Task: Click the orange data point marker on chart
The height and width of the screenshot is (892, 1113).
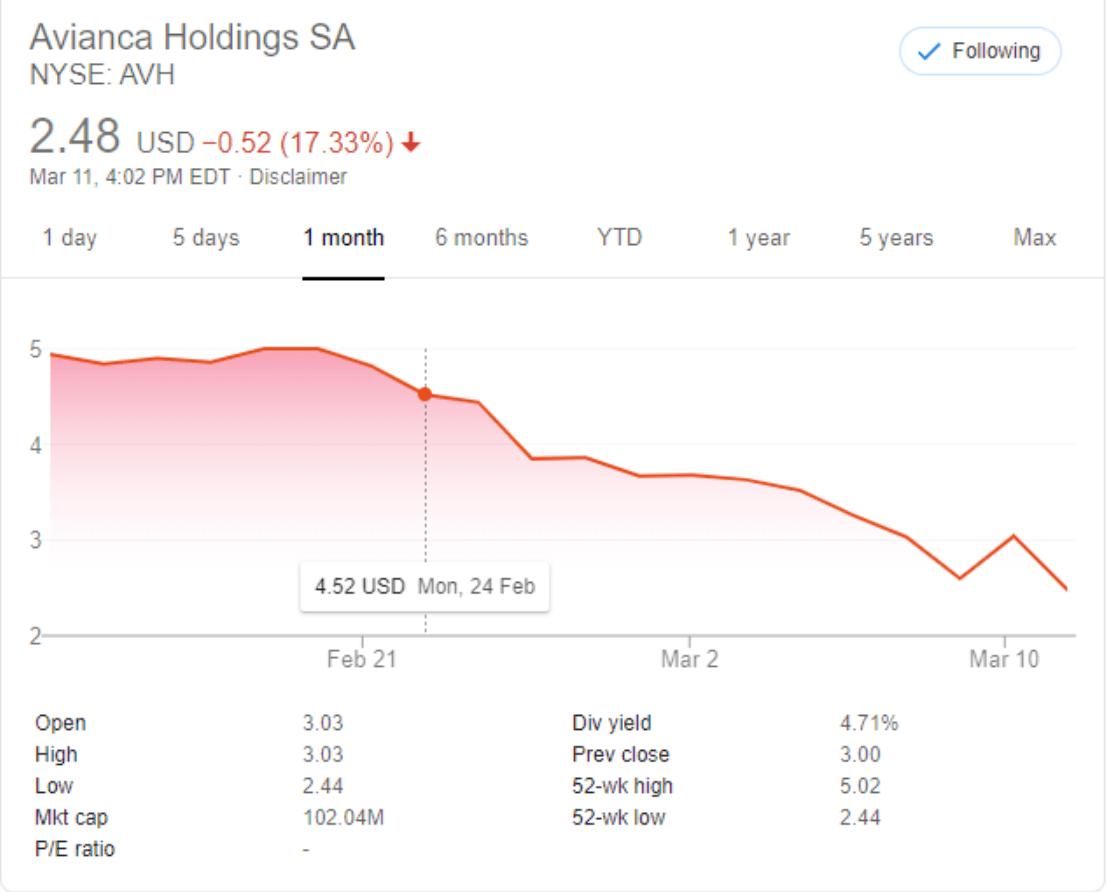Action: (425, 394)
